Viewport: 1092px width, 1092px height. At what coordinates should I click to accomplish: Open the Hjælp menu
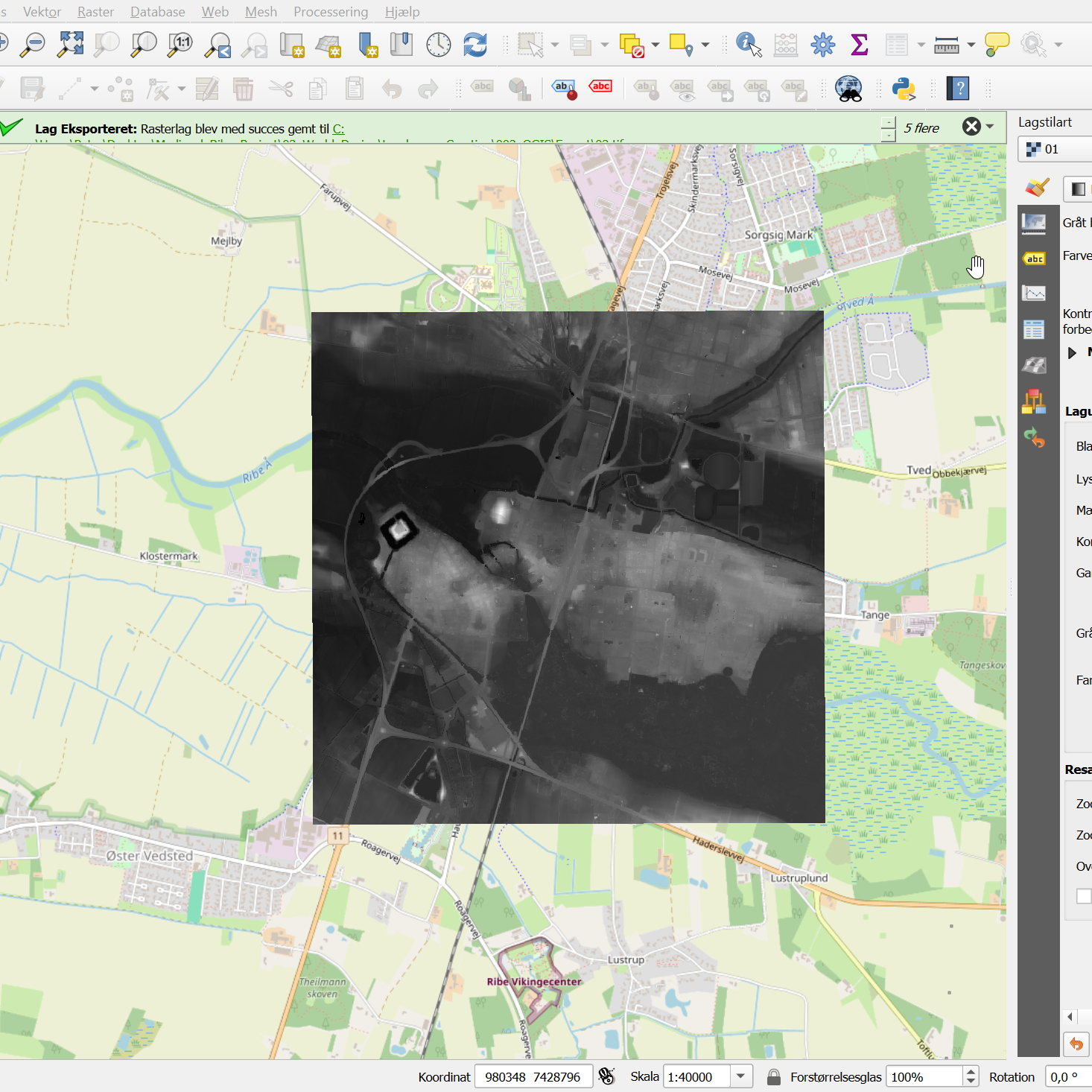tap(402, 12)
